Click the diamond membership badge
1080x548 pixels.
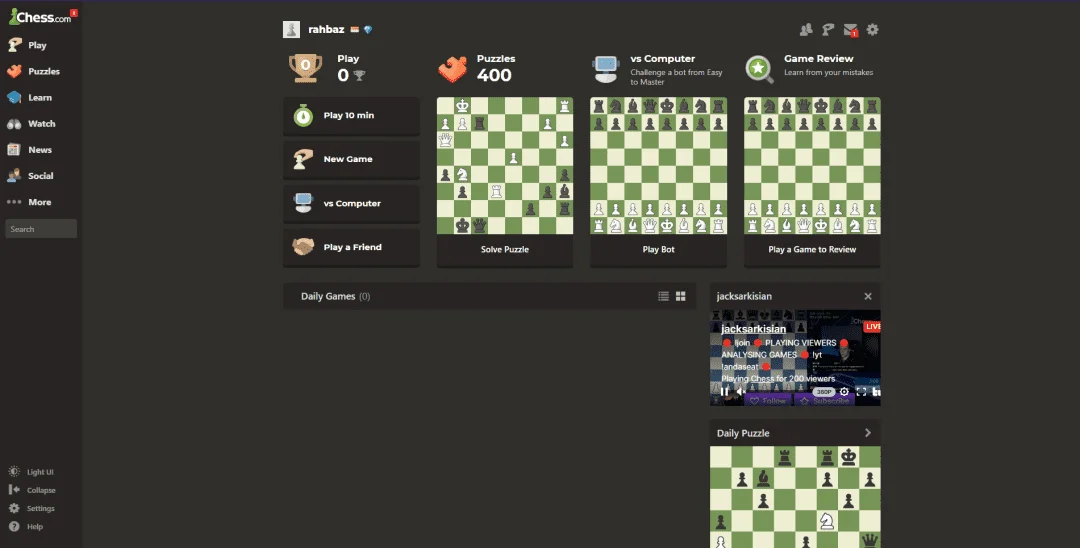(x=368, y=30)
